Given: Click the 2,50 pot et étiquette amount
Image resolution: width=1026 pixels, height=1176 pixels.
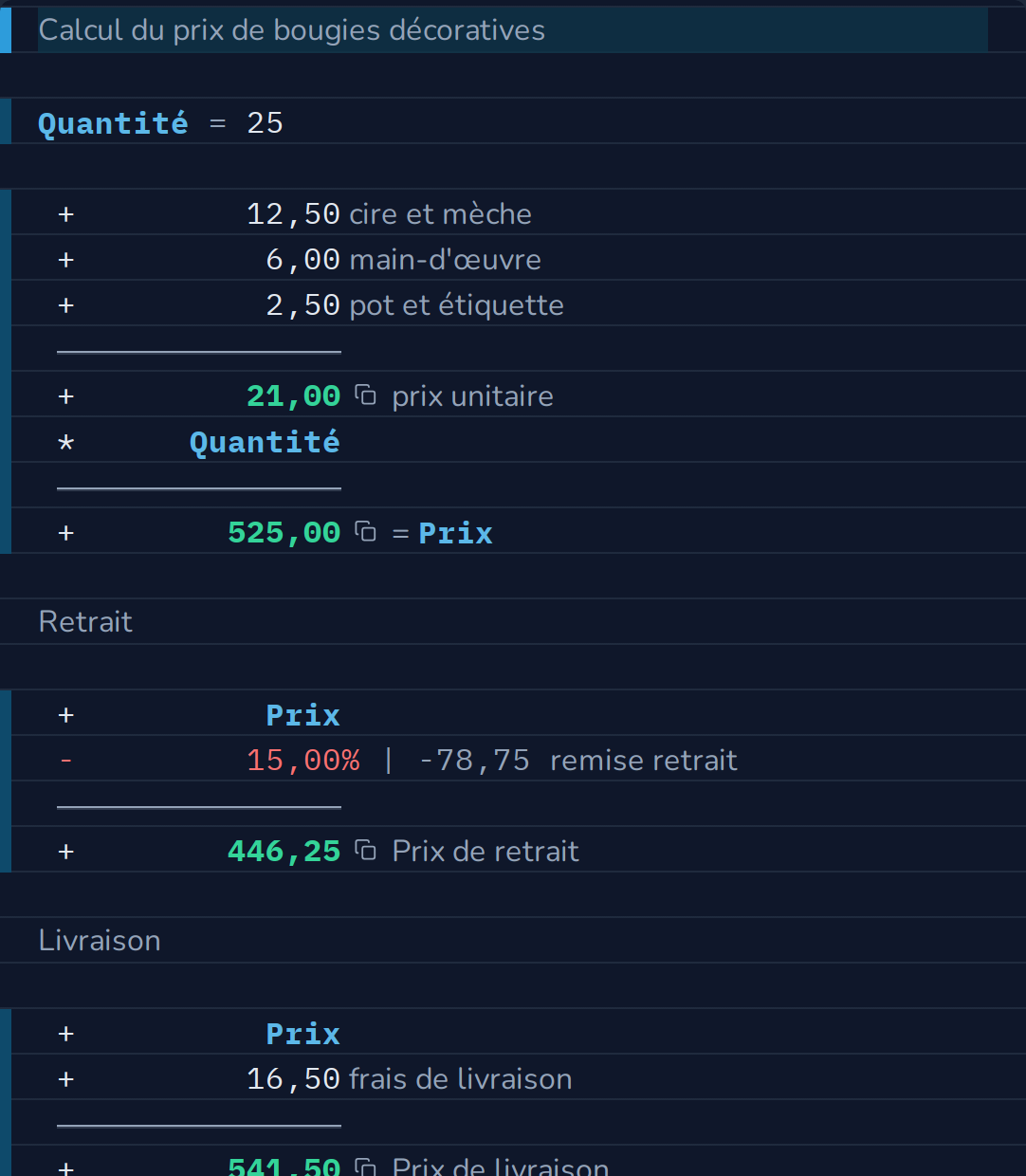Looking at the screenshot, I should coord(302,305).
